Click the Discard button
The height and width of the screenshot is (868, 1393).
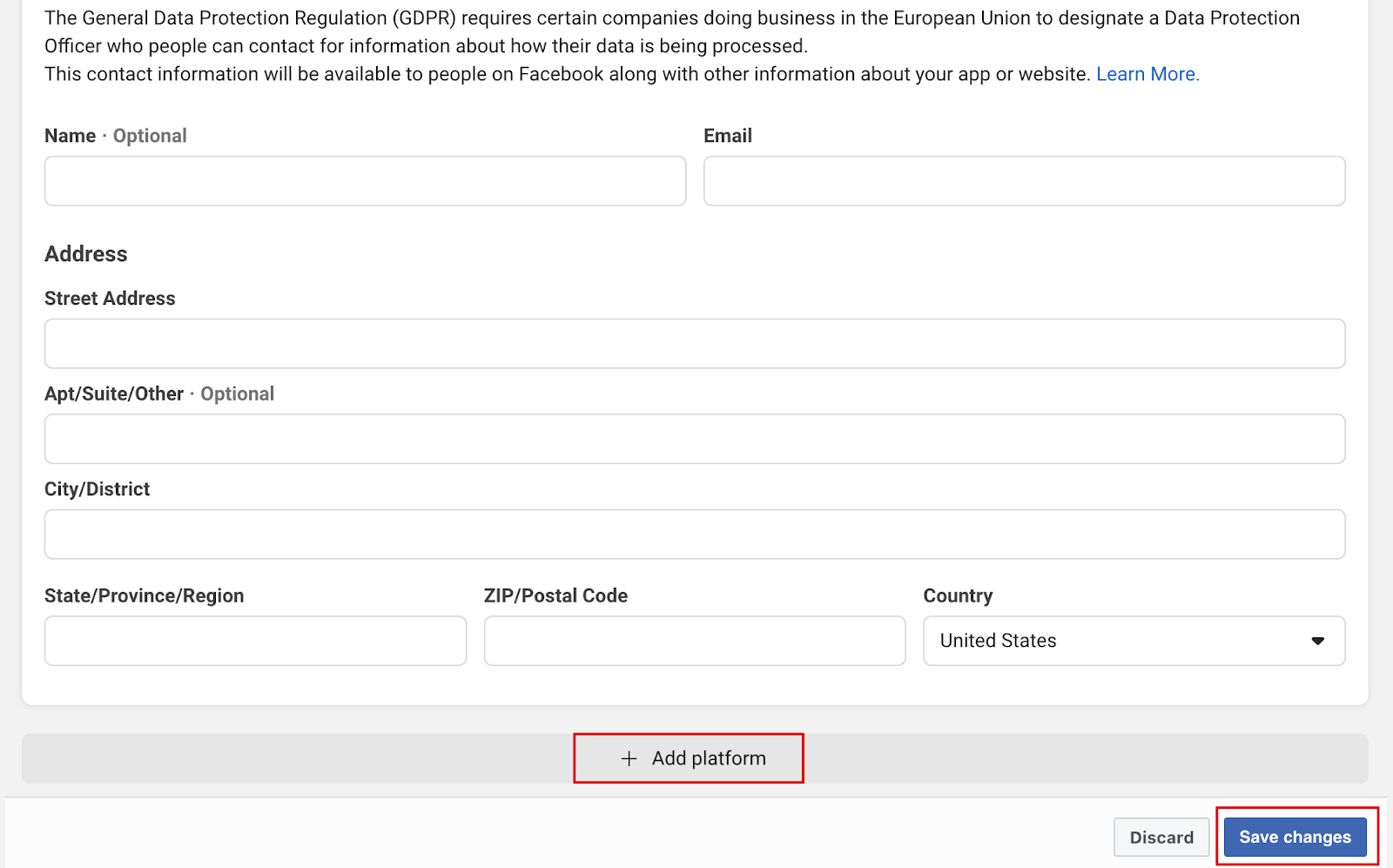click(1161, 838)
